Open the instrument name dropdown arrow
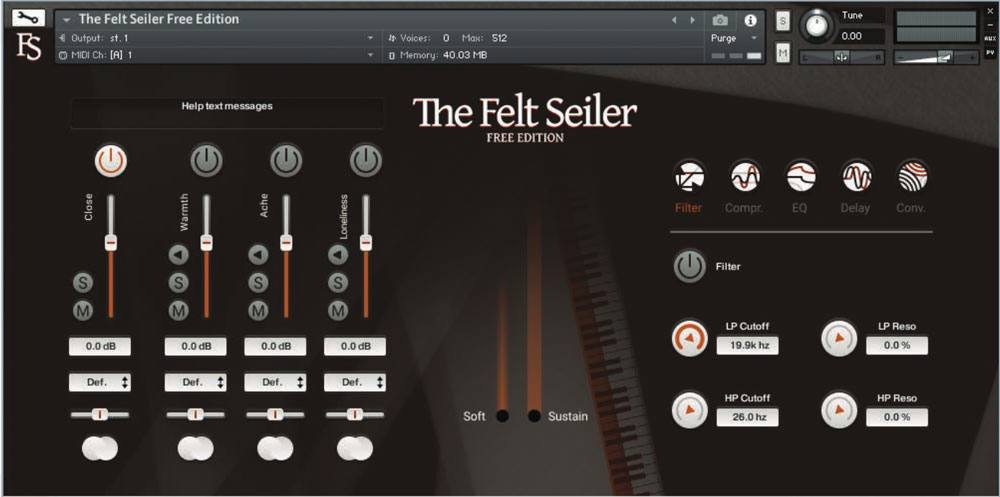Screen dimensions: 1000x497 click(66, 19)
